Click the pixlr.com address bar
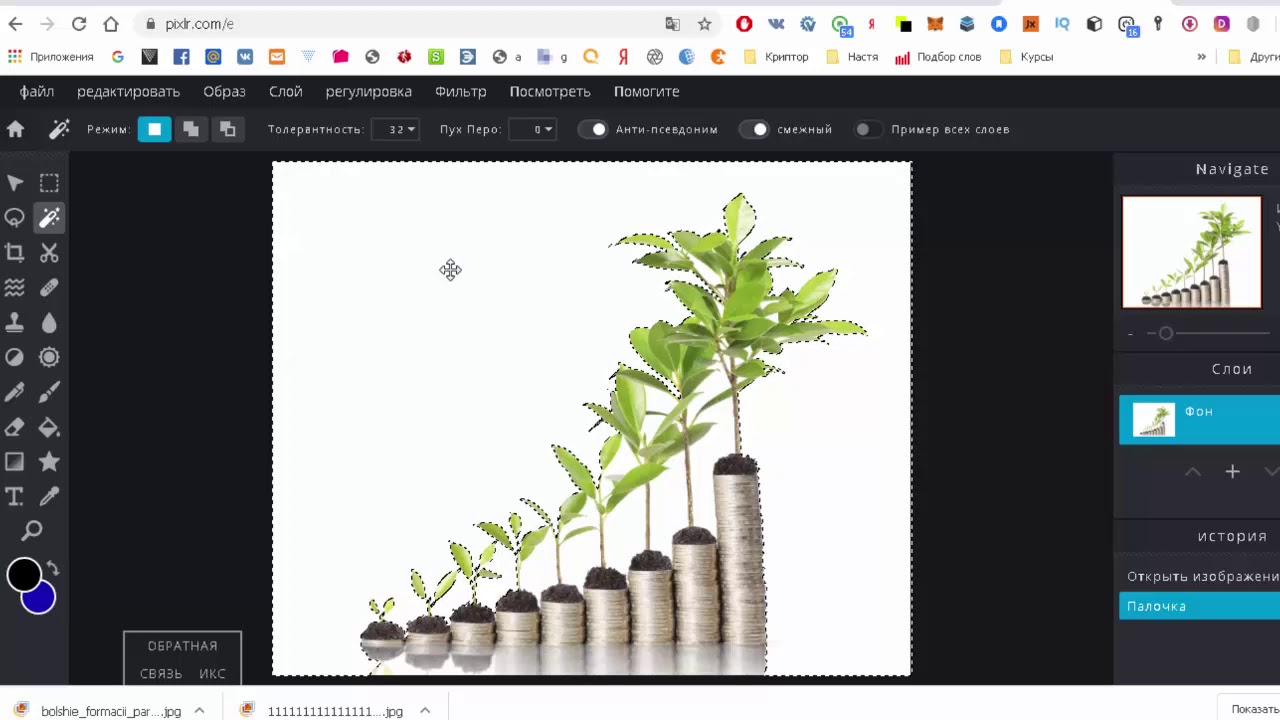The width and height of the screenshot is (1280, 720). [400, 24]
